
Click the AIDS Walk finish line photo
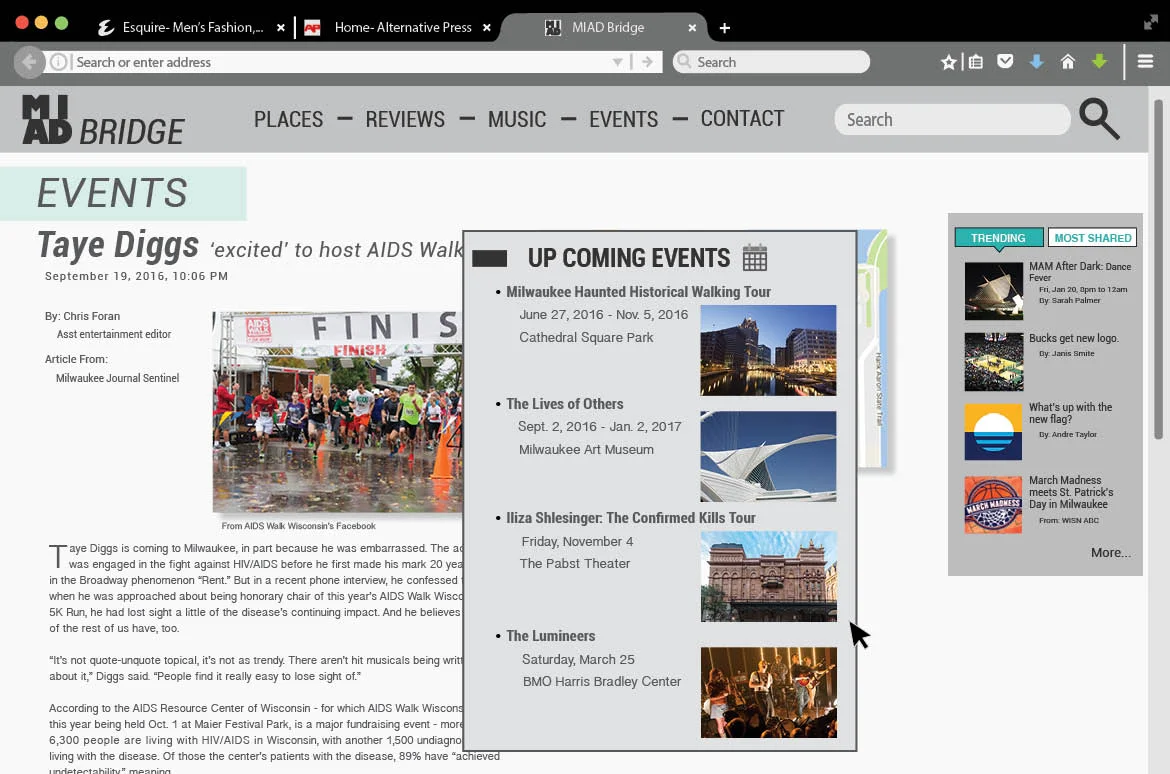pos(337,412)
